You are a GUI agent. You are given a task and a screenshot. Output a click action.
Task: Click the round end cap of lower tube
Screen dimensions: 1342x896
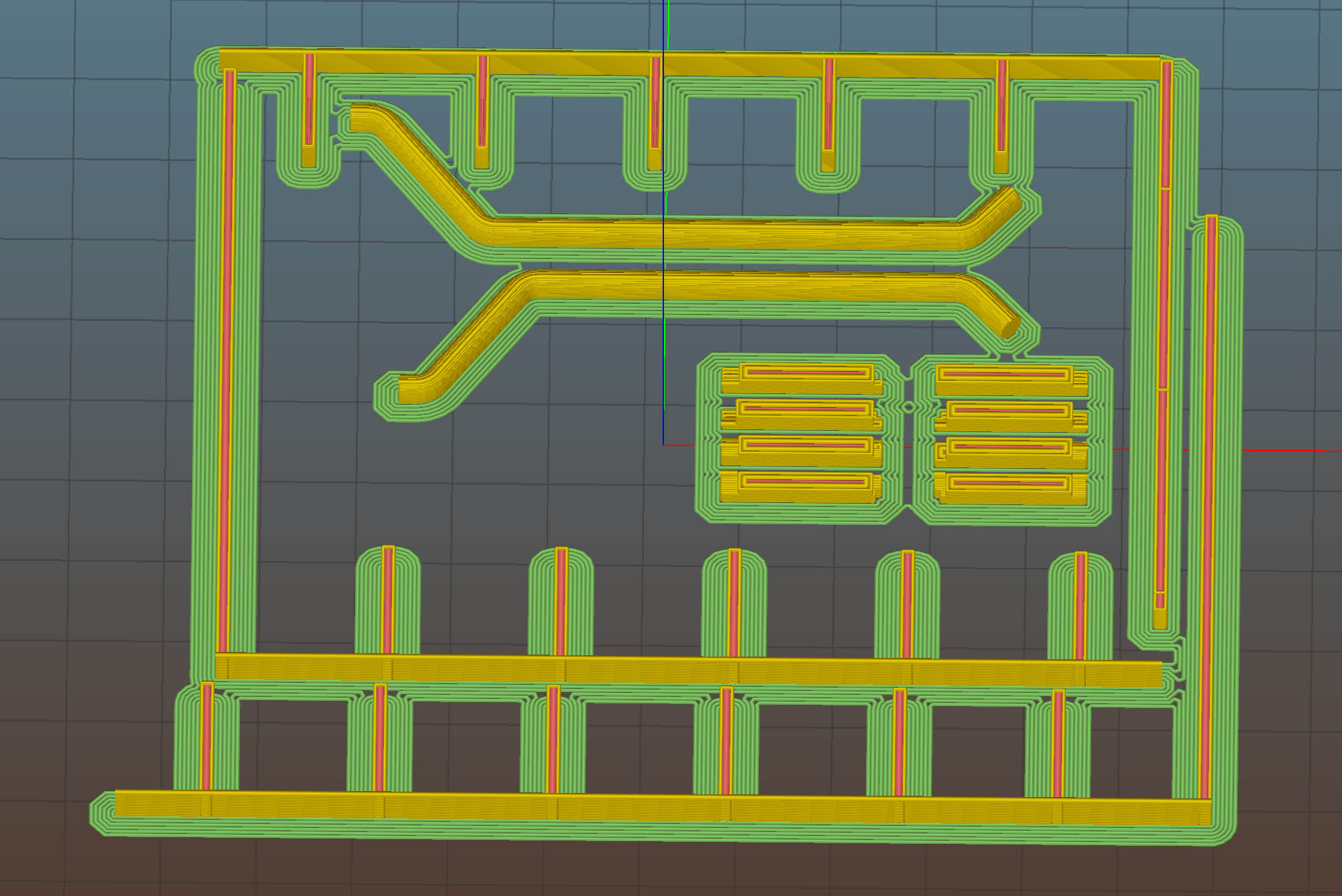click(x=1009, y=328)
